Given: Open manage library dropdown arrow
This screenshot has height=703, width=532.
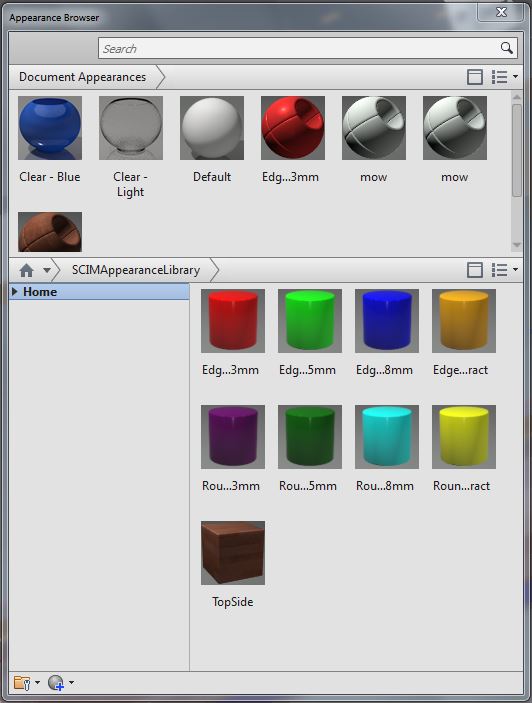Looking at the screenshot, I should [x=37, y=683].
